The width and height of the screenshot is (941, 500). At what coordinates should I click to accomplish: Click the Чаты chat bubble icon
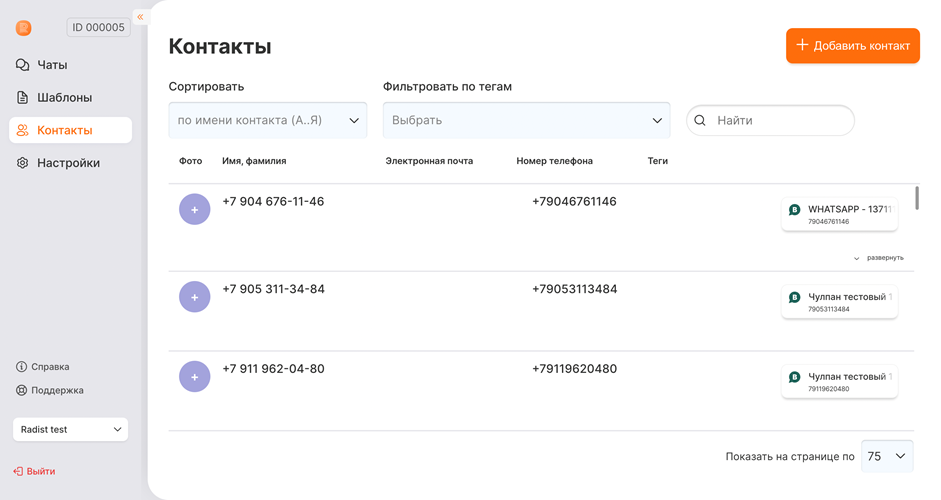pos(22,65)
